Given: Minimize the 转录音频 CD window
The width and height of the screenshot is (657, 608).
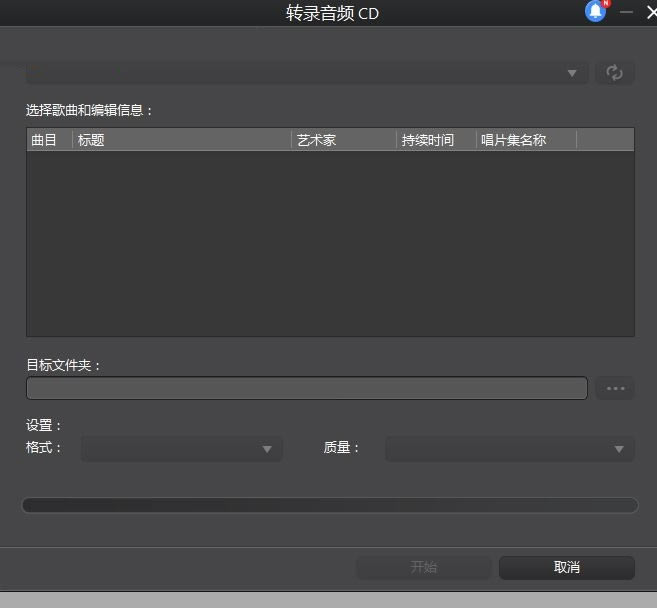Looking at the screenshot, I should 627,12.
